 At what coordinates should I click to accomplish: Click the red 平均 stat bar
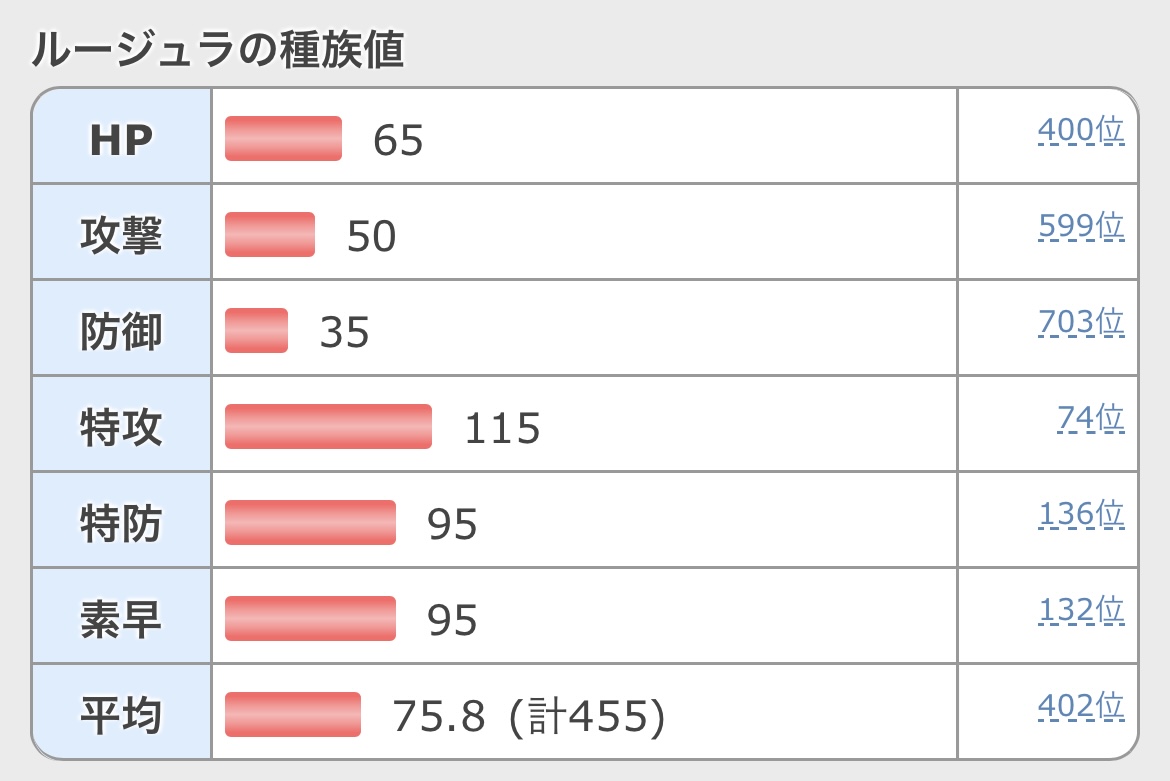pos(292,714)
